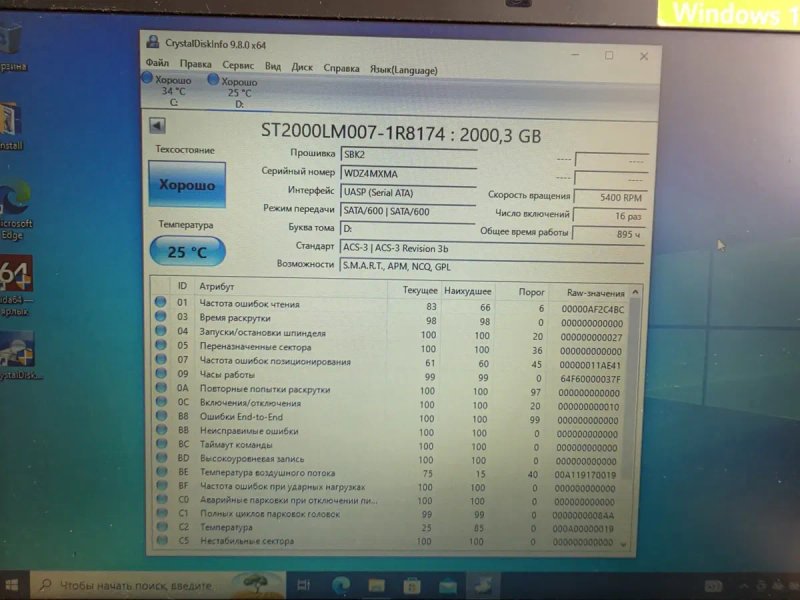Open Mail app from the taskbar
The image size is (800, 600).
point(447,586)
